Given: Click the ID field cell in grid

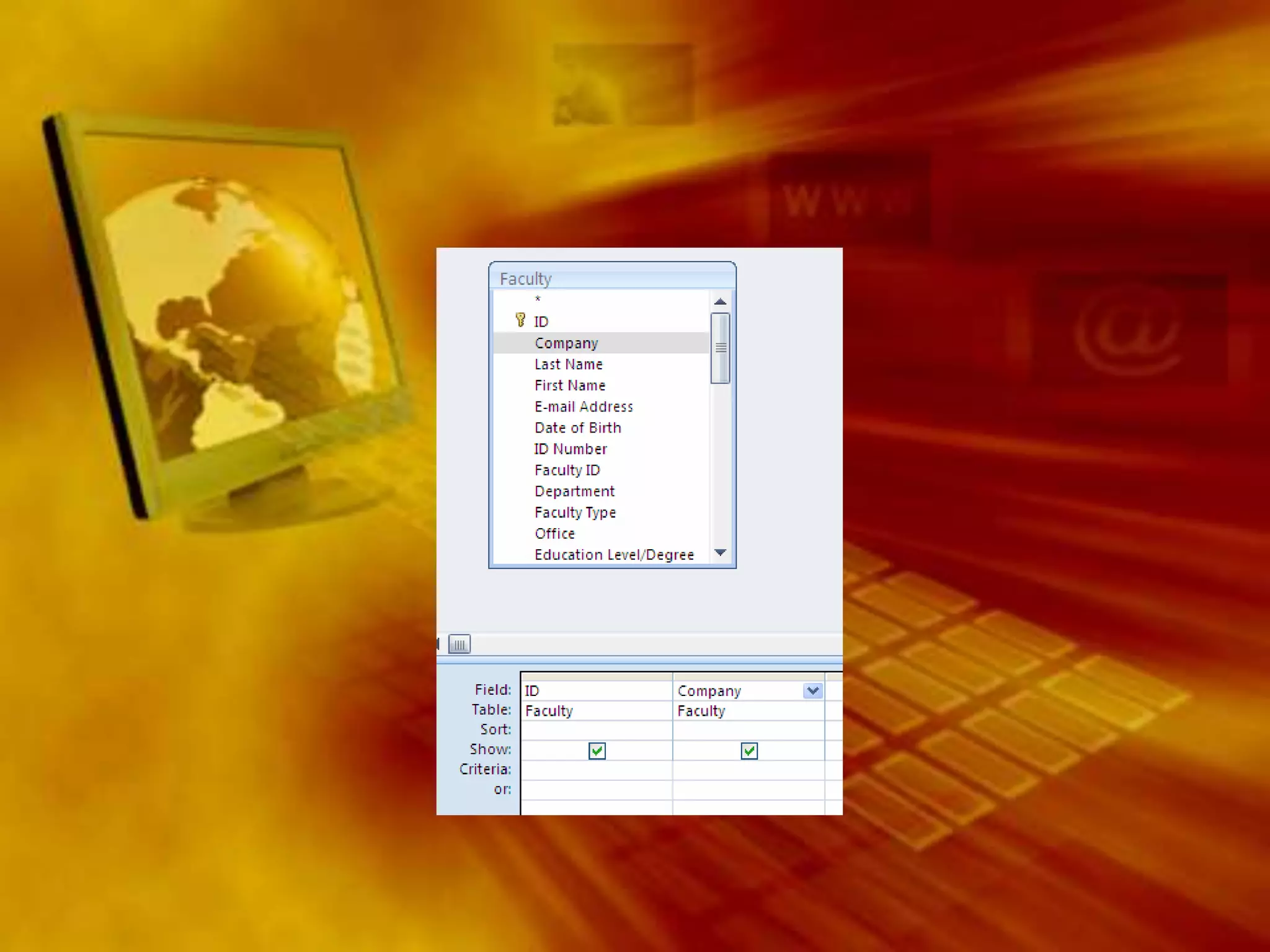Looking at the screenshot, I should pos(597,690).
